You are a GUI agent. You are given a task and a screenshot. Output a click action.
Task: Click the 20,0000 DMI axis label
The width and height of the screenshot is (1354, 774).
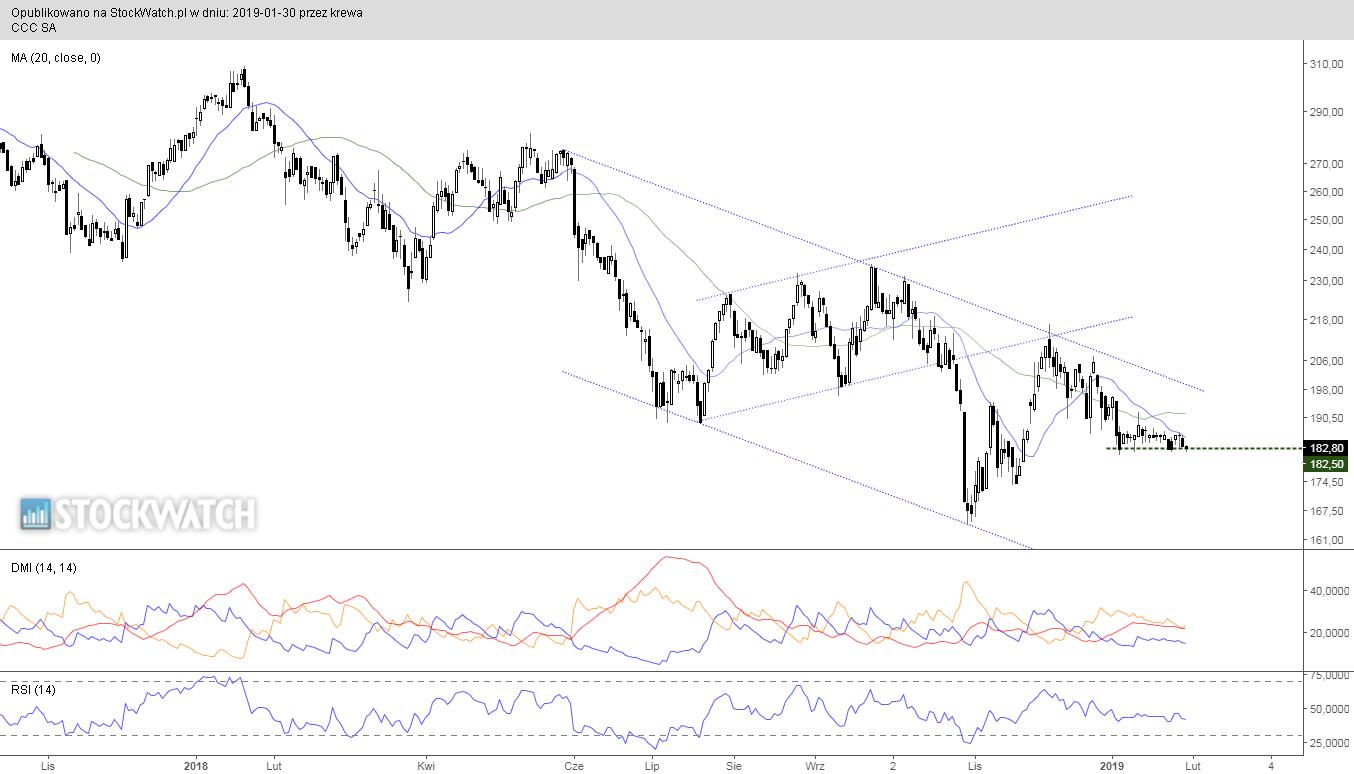click(1328, 633)
